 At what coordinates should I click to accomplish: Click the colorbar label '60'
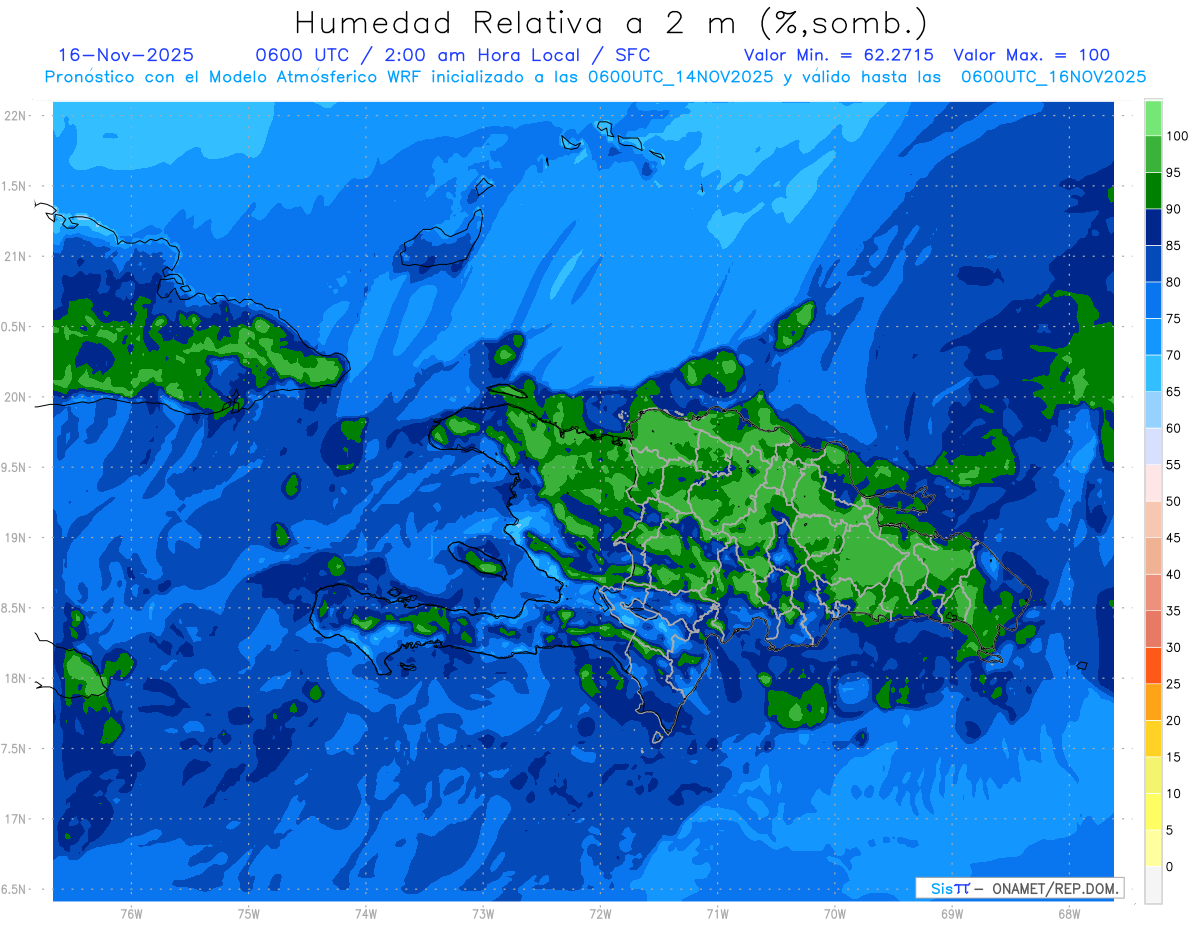pyautogui.click(x=1173, y=428)
